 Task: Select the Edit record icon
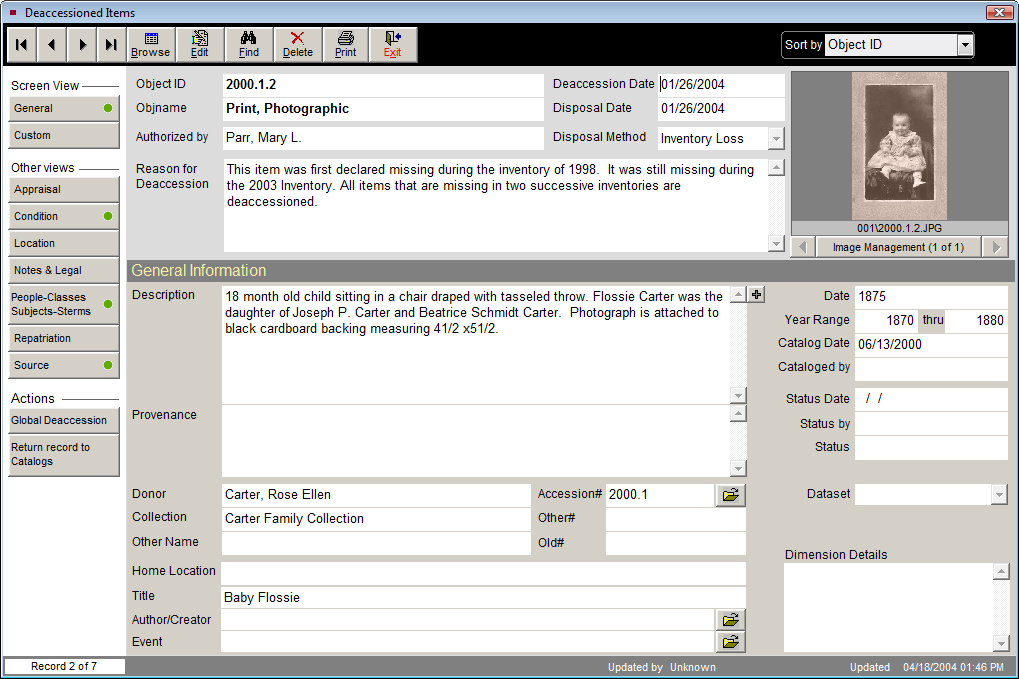coord(200,44)
